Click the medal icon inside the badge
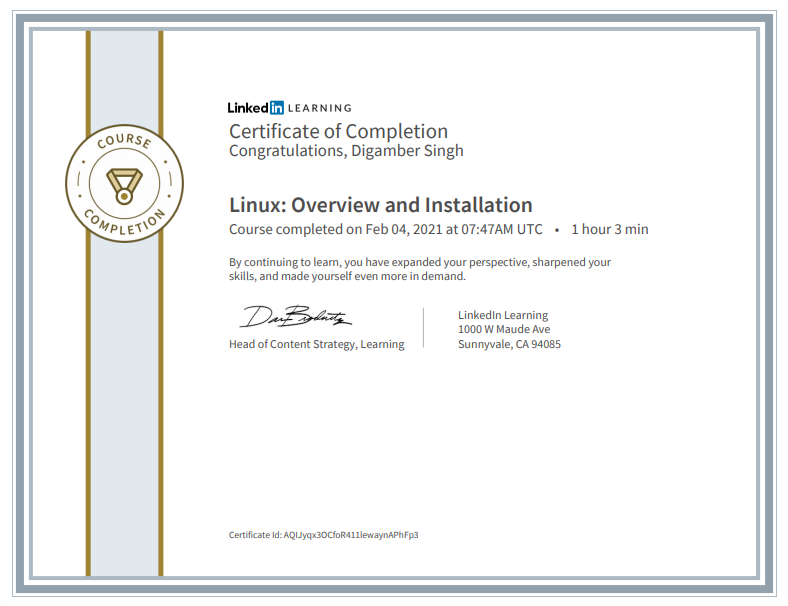Viewport: 788px width, 606px height. 125,183
